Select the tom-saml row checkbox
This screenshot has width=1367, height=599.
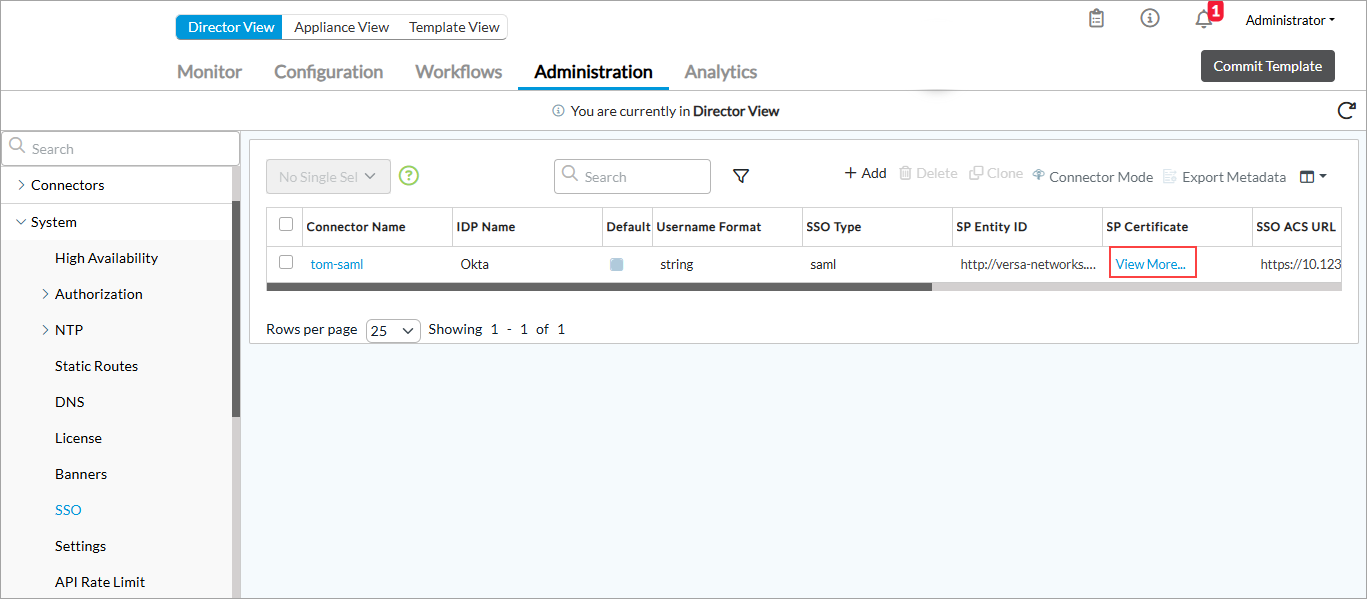pyautogui.click(x=286, y=263)
